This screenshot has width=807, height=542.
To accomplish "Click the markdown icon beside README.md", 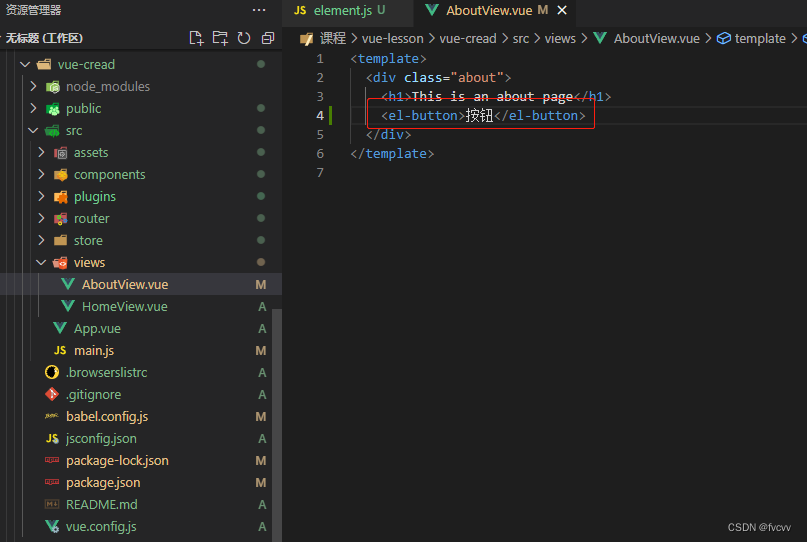I will click(52, 504).
